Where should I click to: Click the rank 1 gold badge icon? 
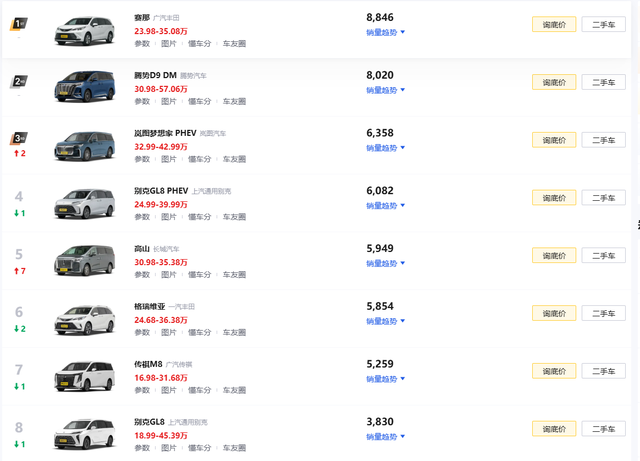[x=19, y=24]
